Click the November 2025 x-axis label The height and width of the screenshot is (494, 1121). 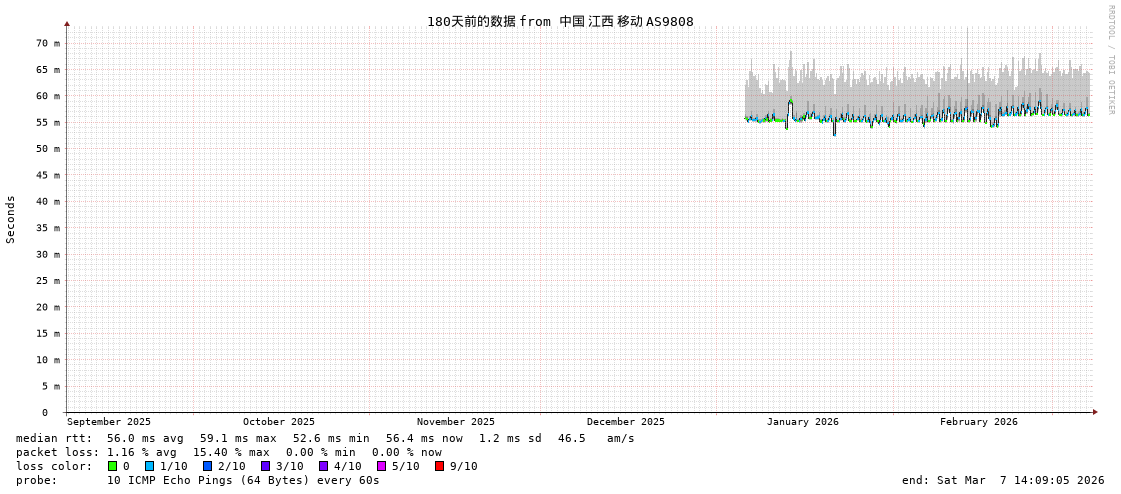click(455, 422)
